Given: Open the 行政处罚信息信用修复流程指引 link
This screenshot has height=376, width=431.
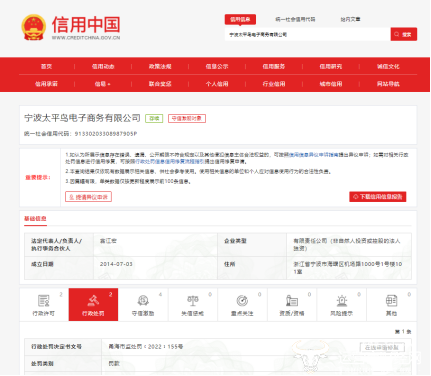Looking at the screenshot, I should click(x=170, y=161).
